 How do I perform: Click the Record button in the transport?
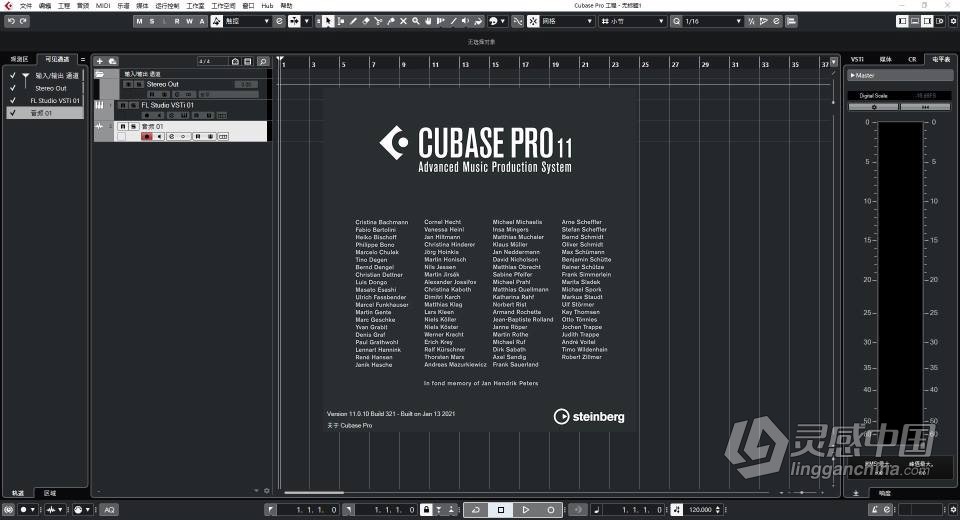(550, 510)
